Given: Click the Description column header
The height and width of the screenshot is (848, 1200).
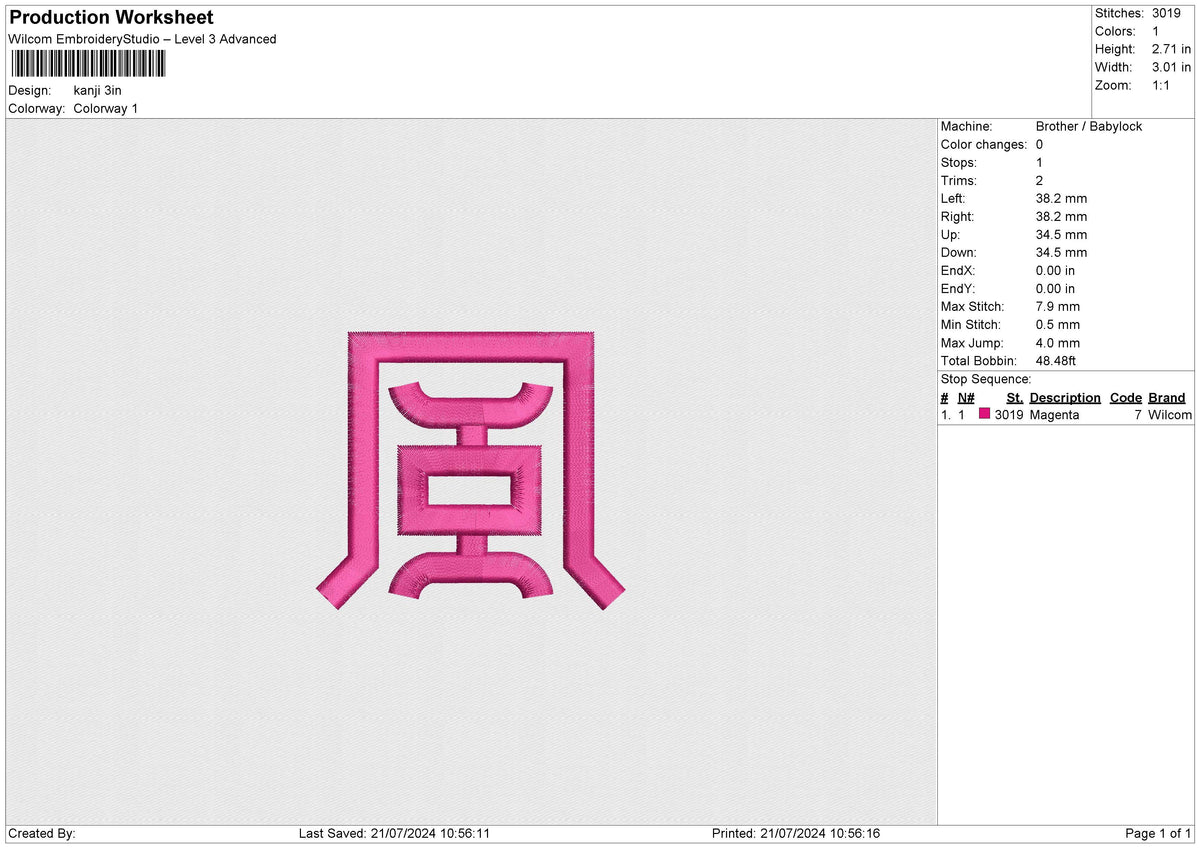Looking at the screenshot, I should coord(1065,398).
